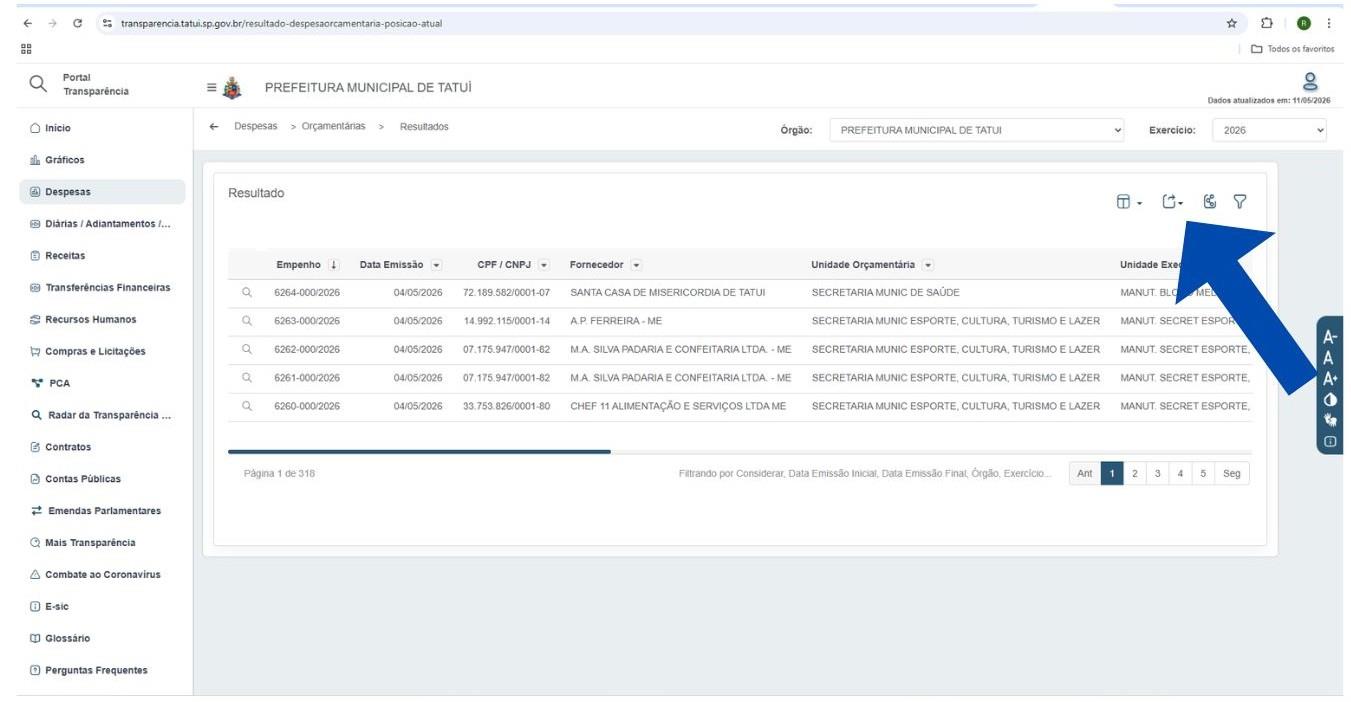The height and width of the screenshot is (702, 1351).
Task: Open Transferências Financeiras in the sidebar
Action: pyautogui.click(x=101, y=288)
